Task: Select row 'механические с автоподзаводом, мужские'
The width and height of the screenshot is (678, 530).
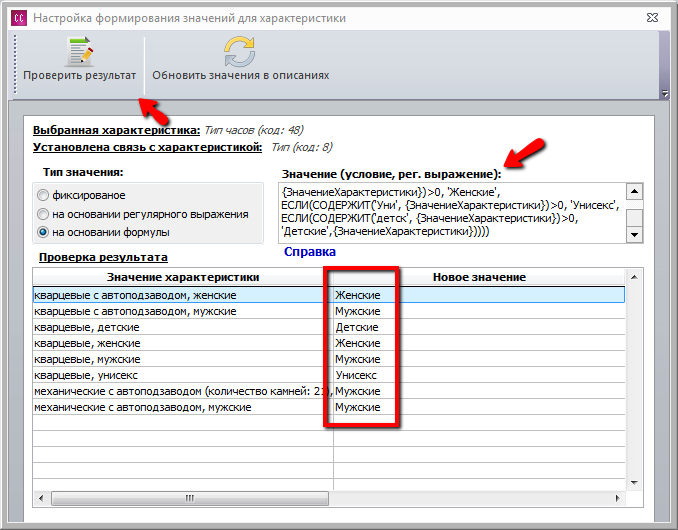Action: 329,407
